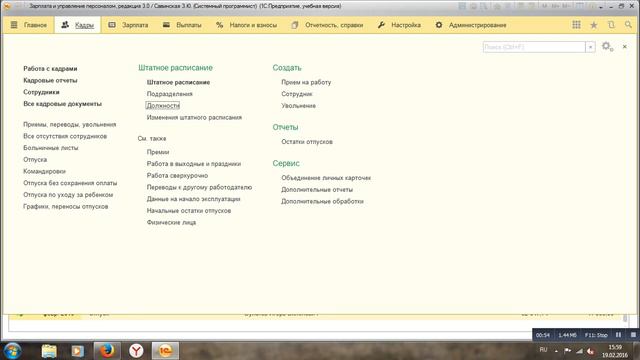
Task: Open File Explorer from the taskbar
Action: pyautogui.click(x=49, y=351)
